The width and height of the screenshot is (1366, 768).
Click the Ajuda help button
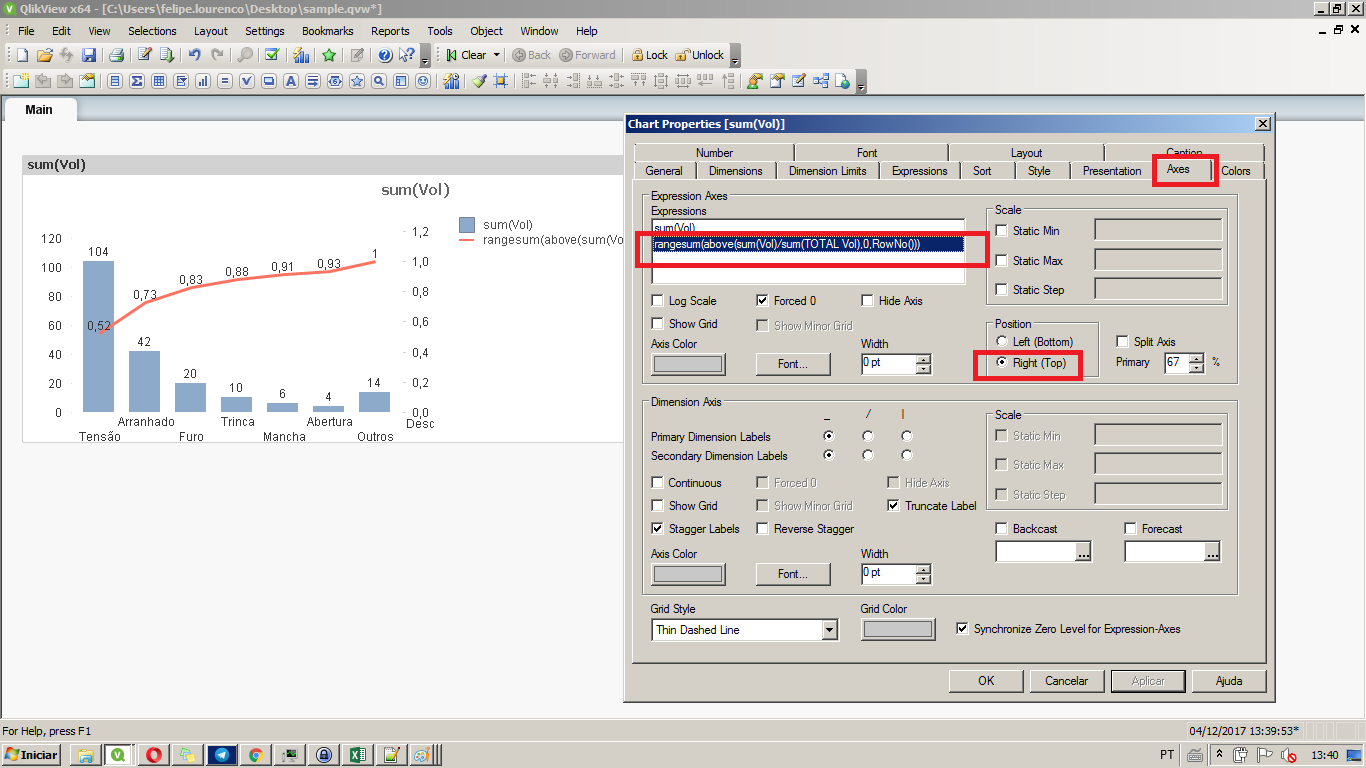1229,681
